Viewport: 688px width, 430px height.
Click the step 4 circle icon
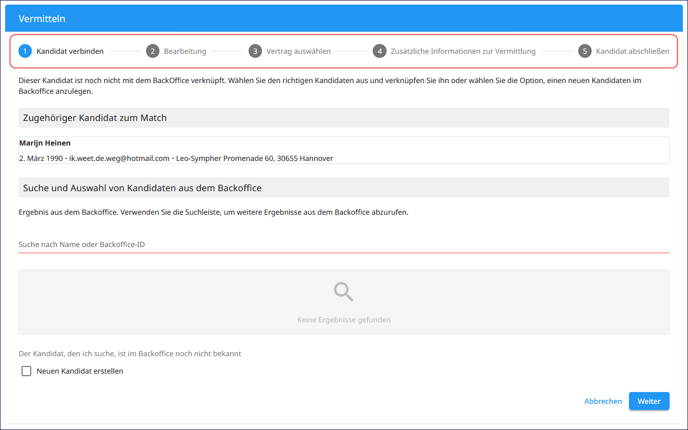coord(380,51)
